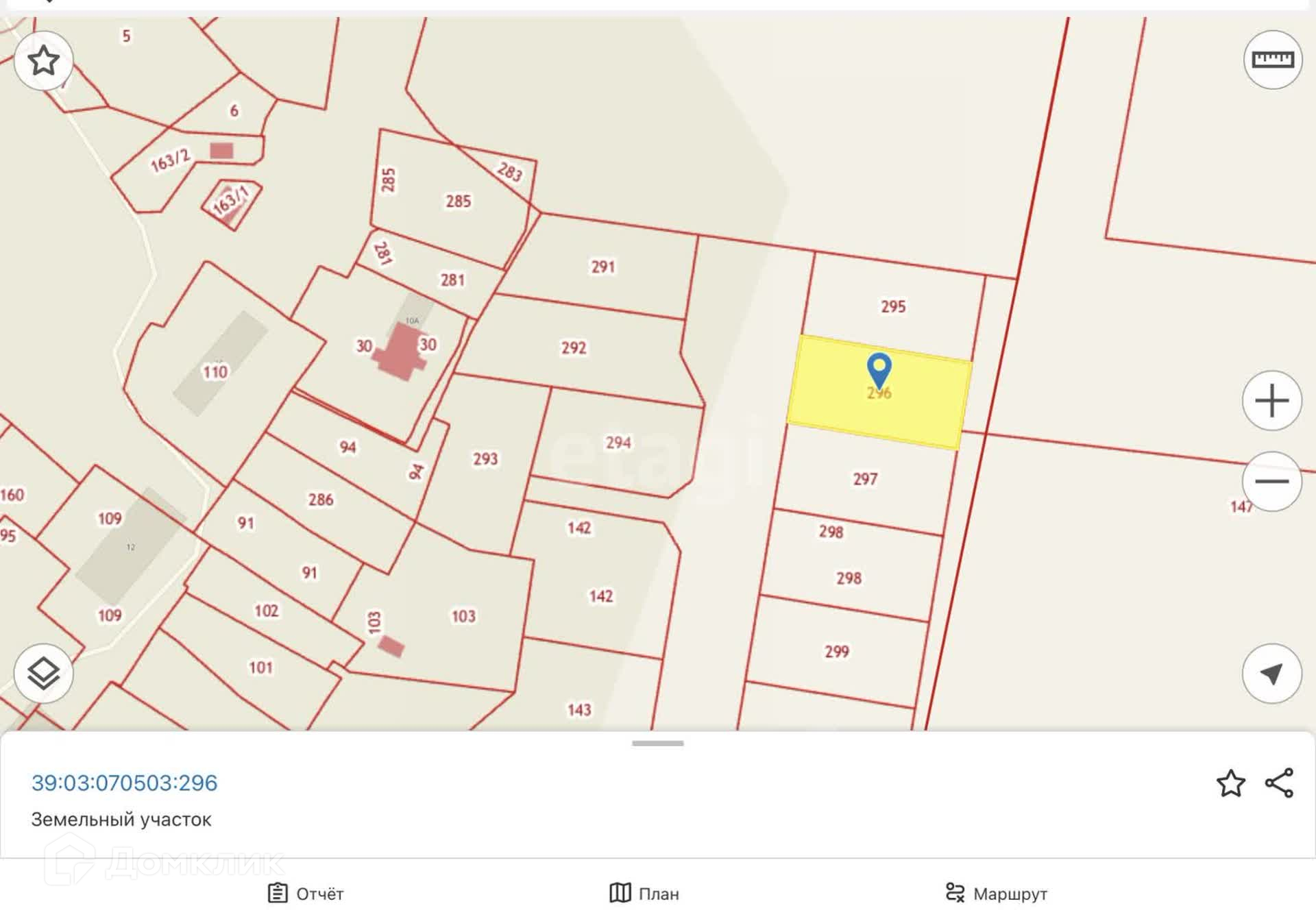Open cadastral number 39:03:070503:296 link
Viewport: 1316px width, 921px height.
point(124,783)
